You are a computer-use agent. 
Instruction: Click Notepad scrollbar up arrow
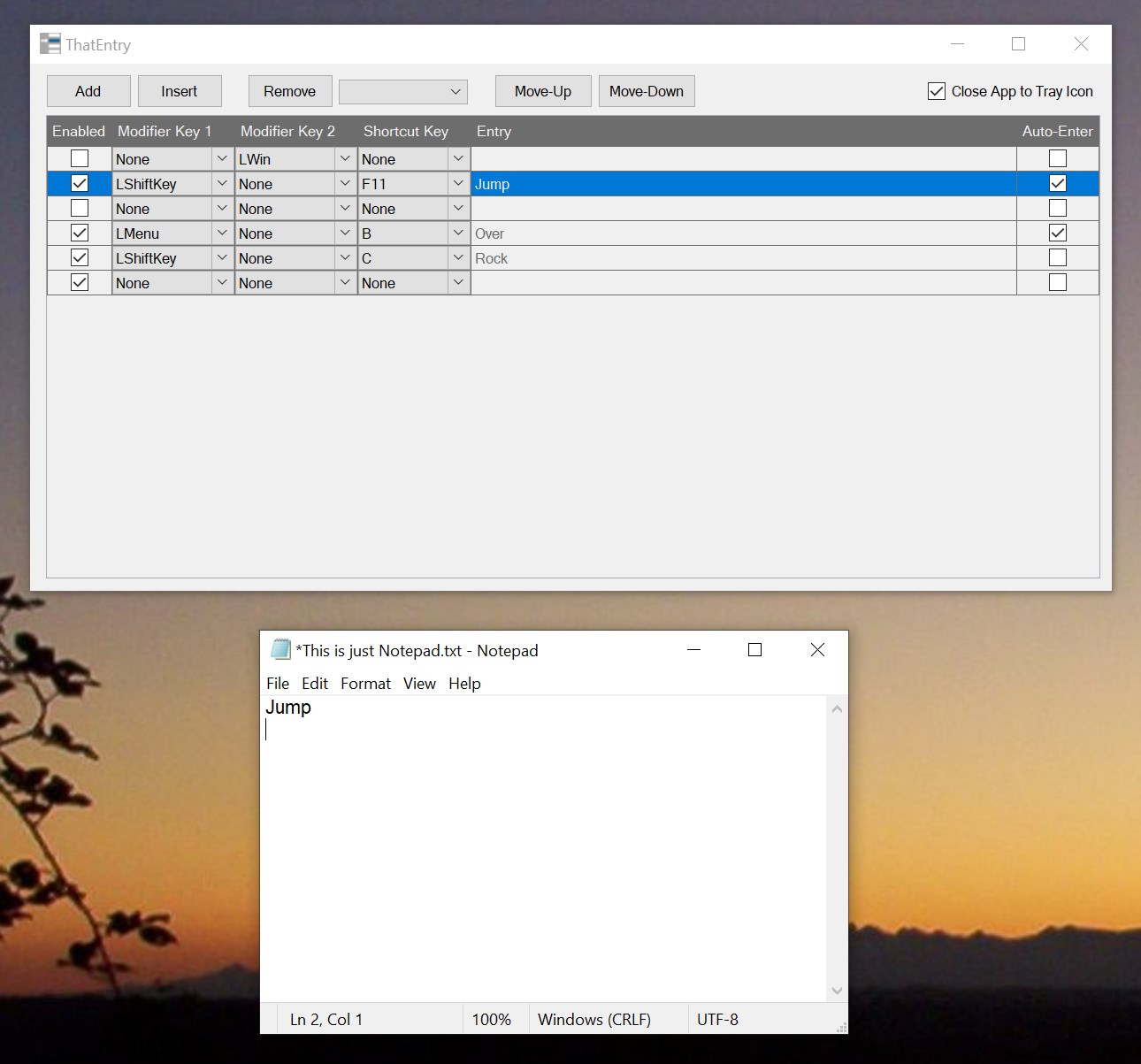click(x=837, y=709)
